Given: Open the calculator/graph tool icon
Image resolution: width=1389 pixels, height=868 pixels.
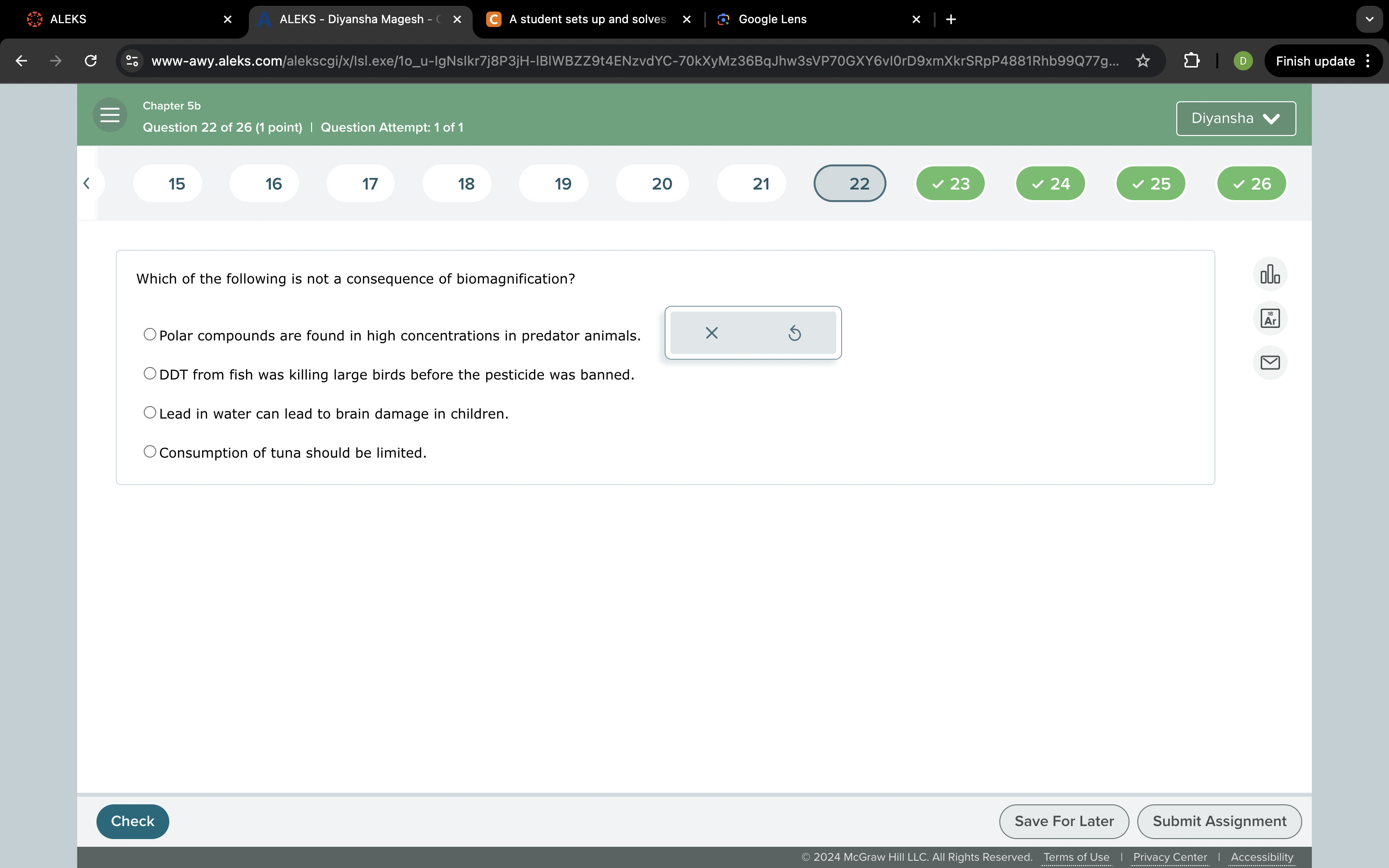Looking at the screenshot, I should tap(1270, 274).
